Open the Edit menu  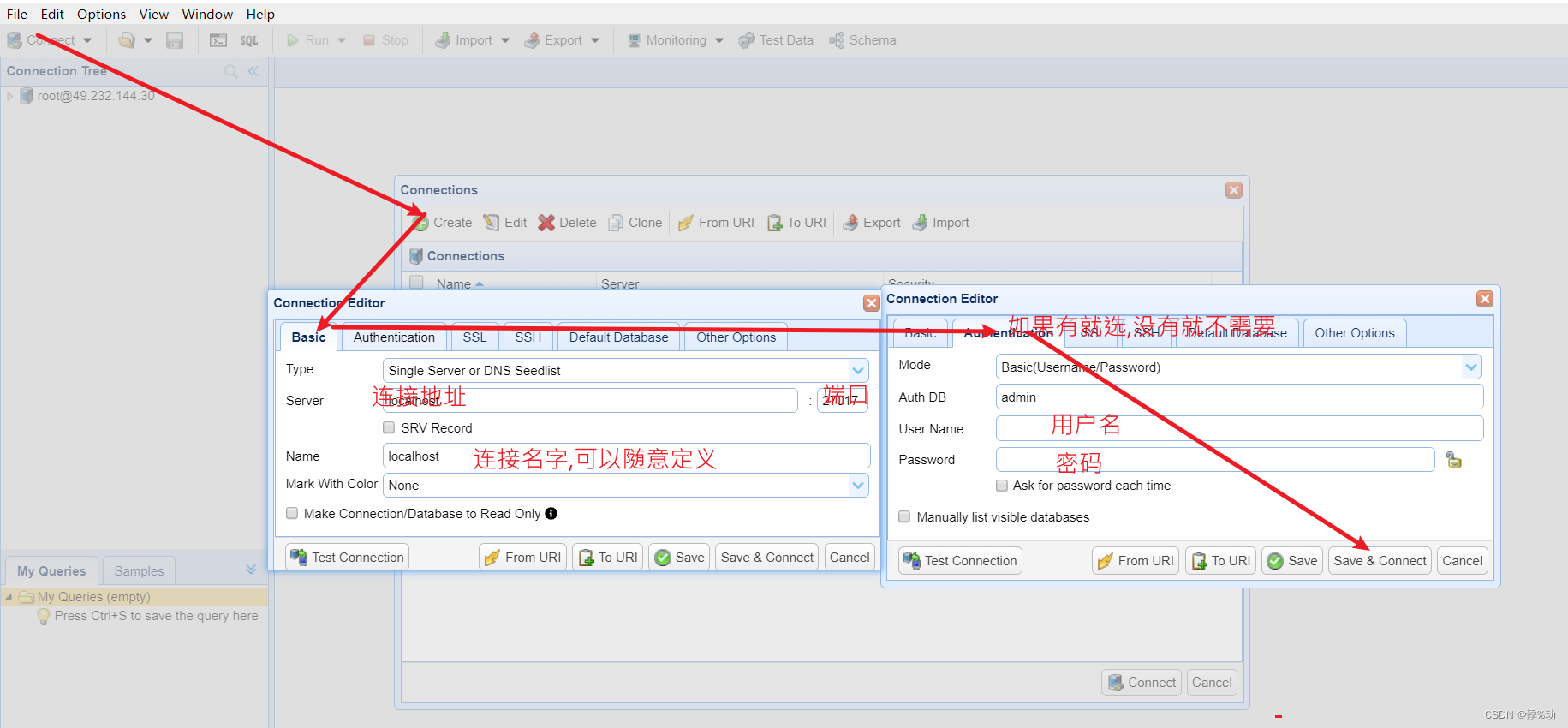click(52, 14)
